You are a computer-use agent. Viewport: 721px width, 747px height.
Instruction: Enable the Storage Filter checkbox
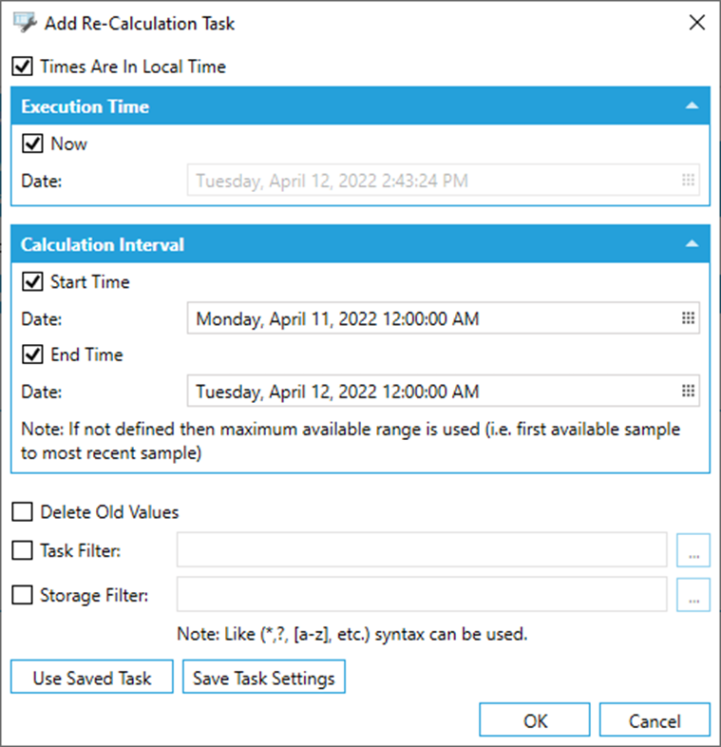pyautogui.click(x=22, y=595)
